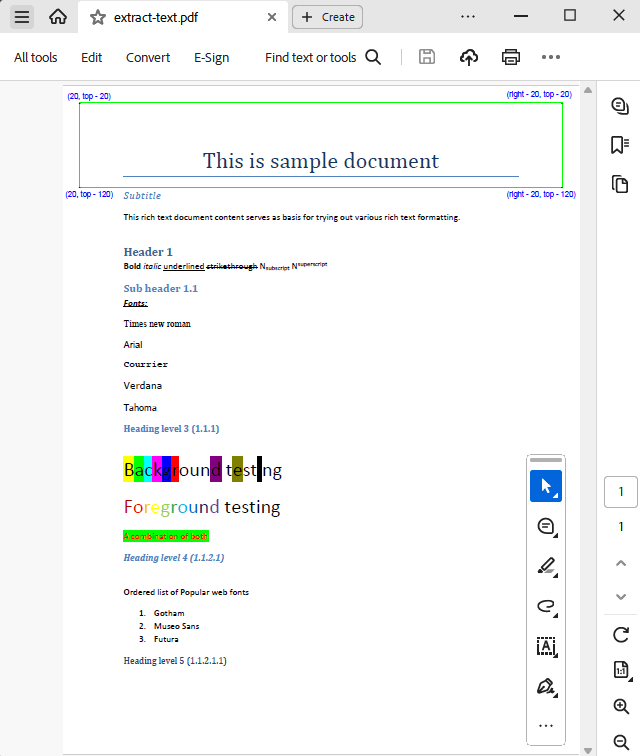Upload file to cloud storage
This screenshot has height=756, width=640.
pos(469,57)
